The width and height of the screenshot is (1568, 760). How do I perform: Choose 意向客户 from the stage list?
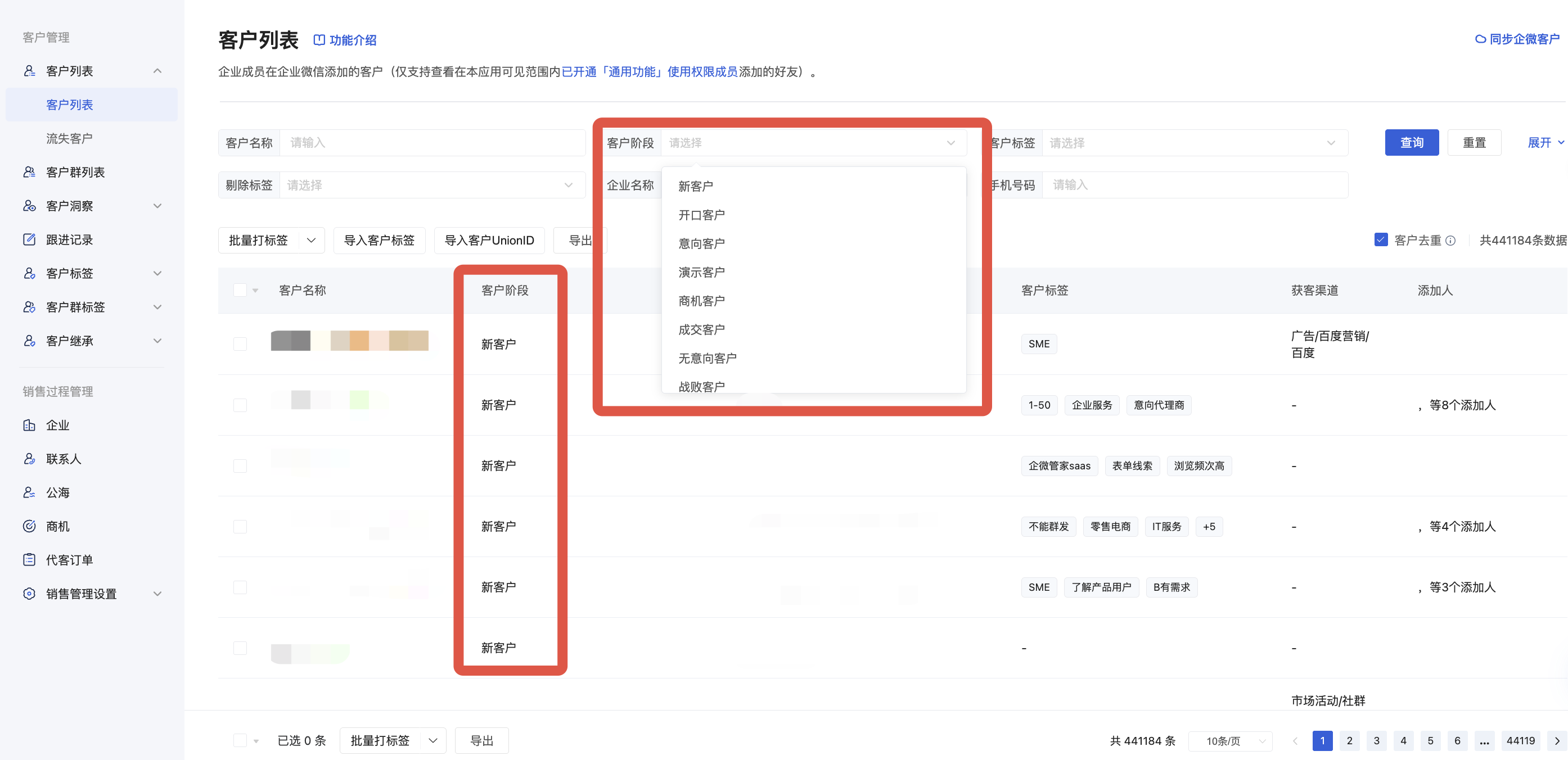701,243
